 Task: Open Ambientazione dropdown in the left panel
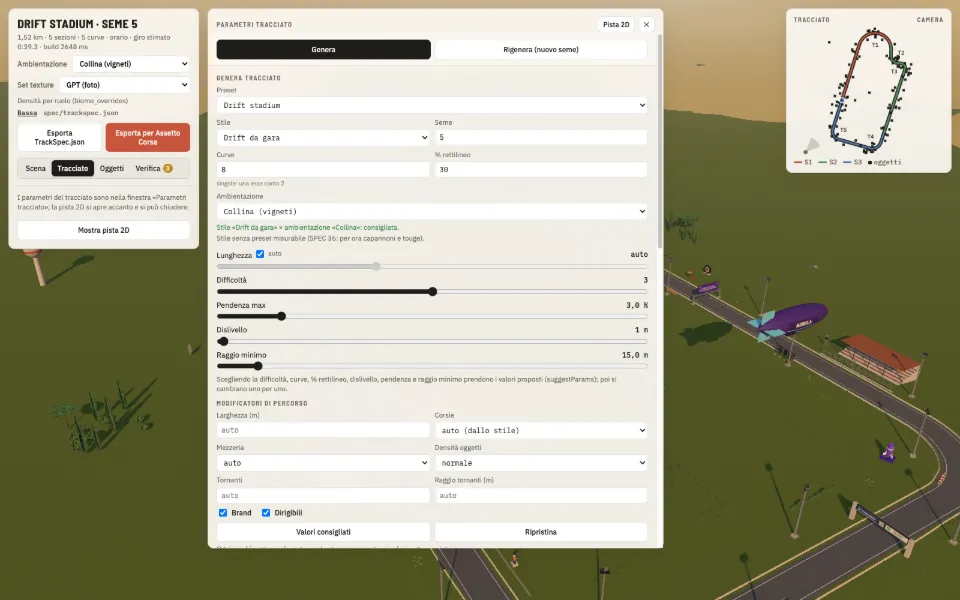click(x=131, y=64)
